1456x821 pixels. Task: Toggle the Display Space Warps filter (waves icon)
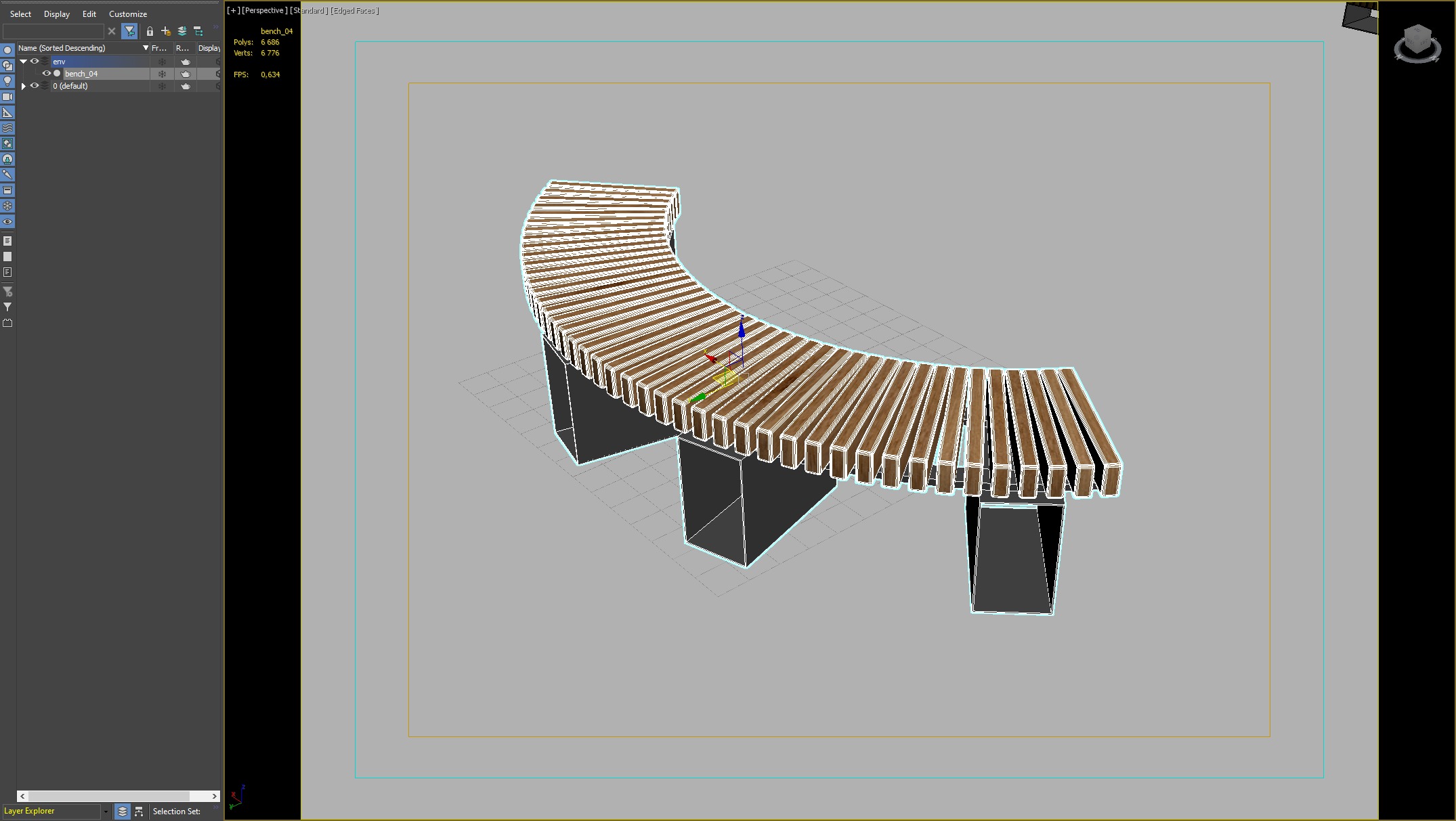(x=7, y=128)
